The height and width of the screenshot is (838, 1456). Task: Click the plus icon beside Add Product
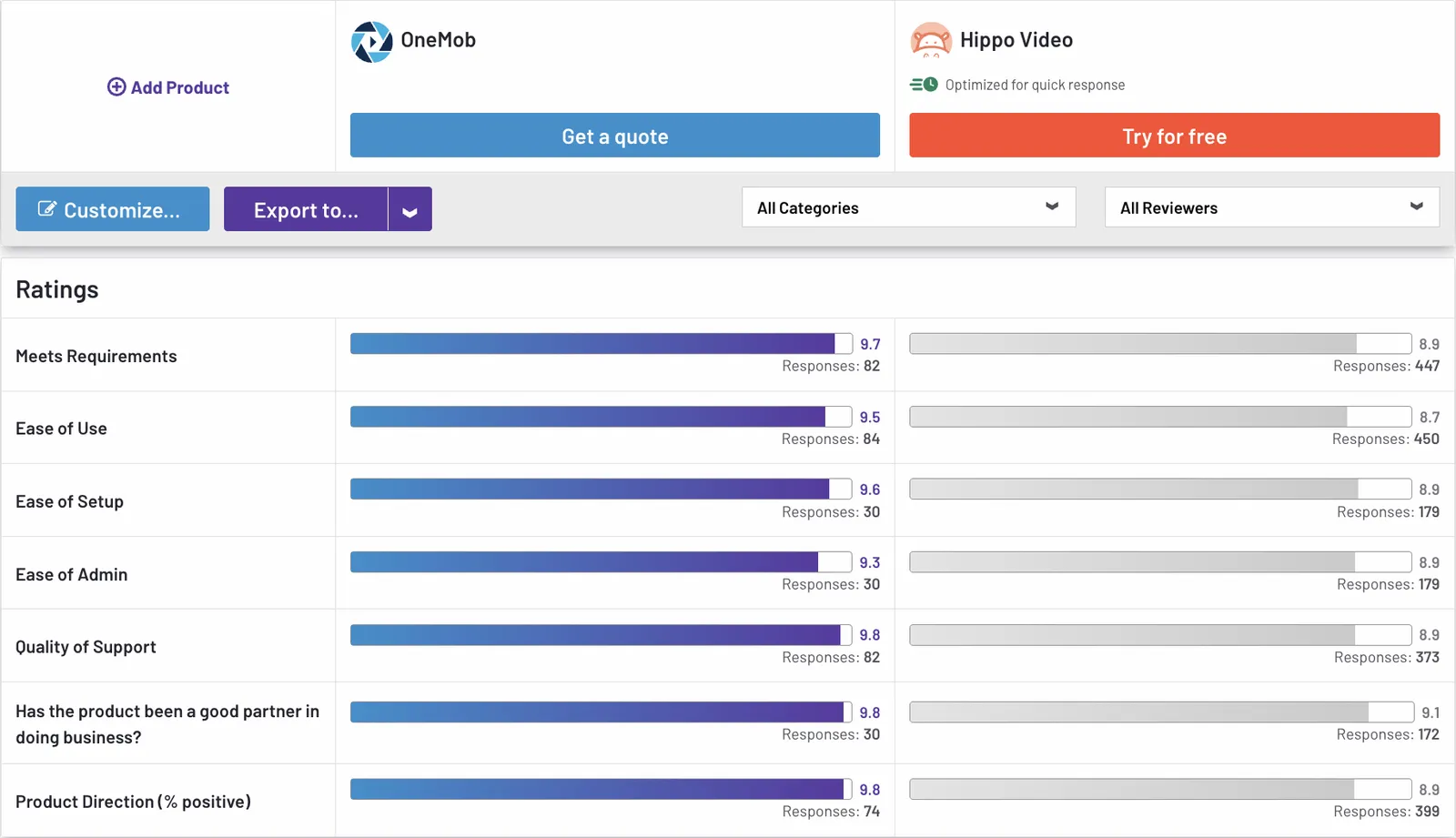coord(116,86)
